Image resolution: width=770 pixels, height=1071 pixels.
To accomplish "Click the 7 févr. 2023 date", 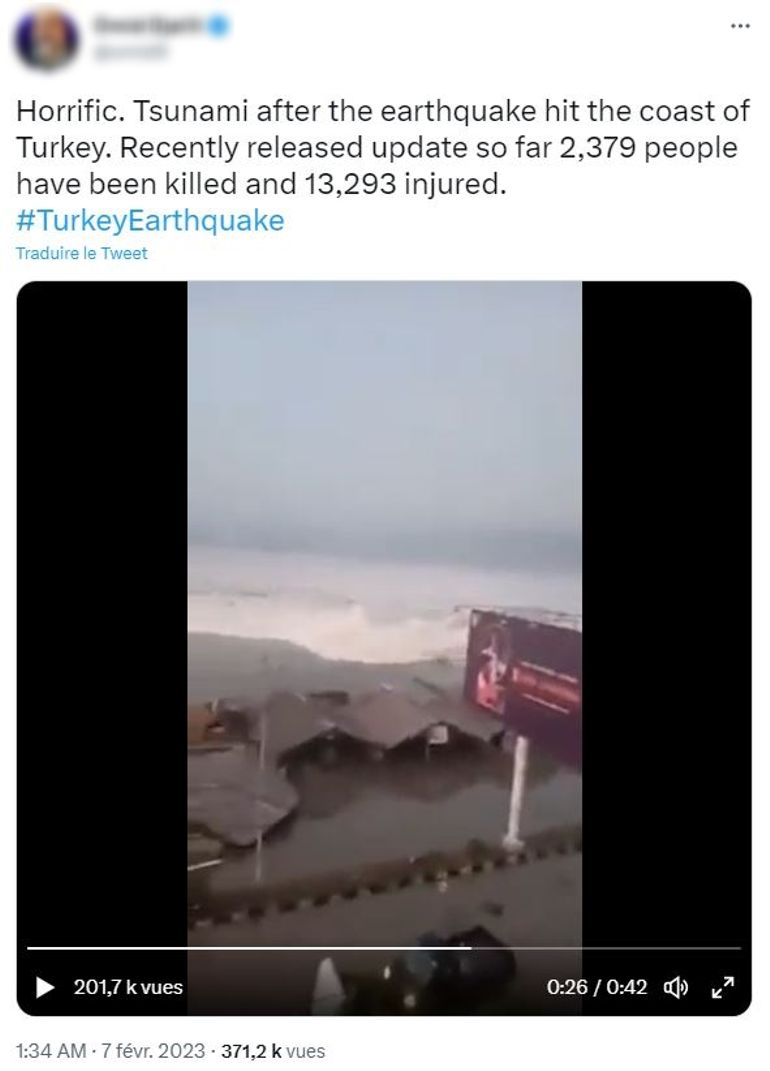I will (153, 1051).
